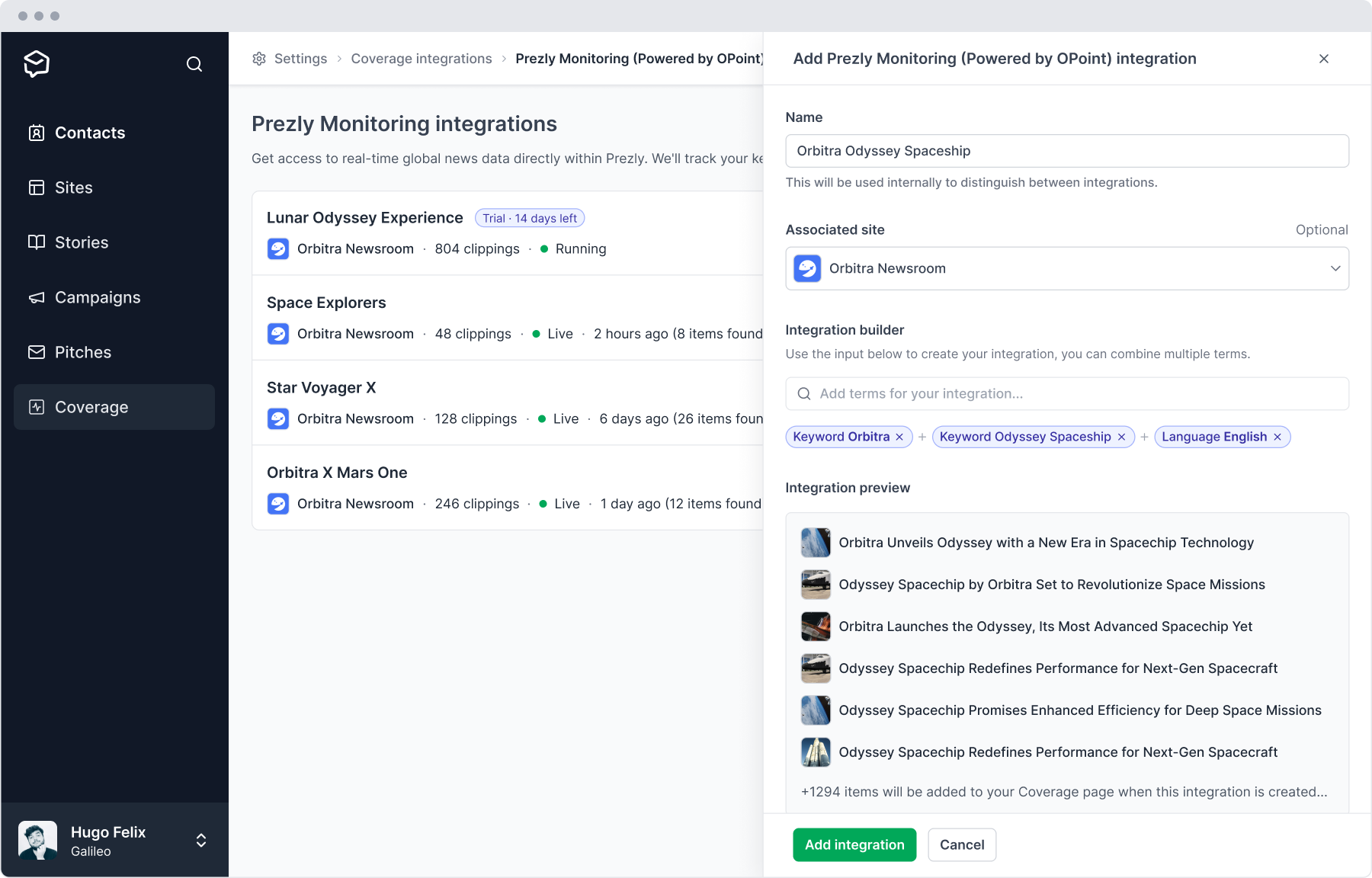The height and width of the screenshot is (878, 1372).
Task: Click Hugo Felix's avatar picture
Action: tap(37, 840)
